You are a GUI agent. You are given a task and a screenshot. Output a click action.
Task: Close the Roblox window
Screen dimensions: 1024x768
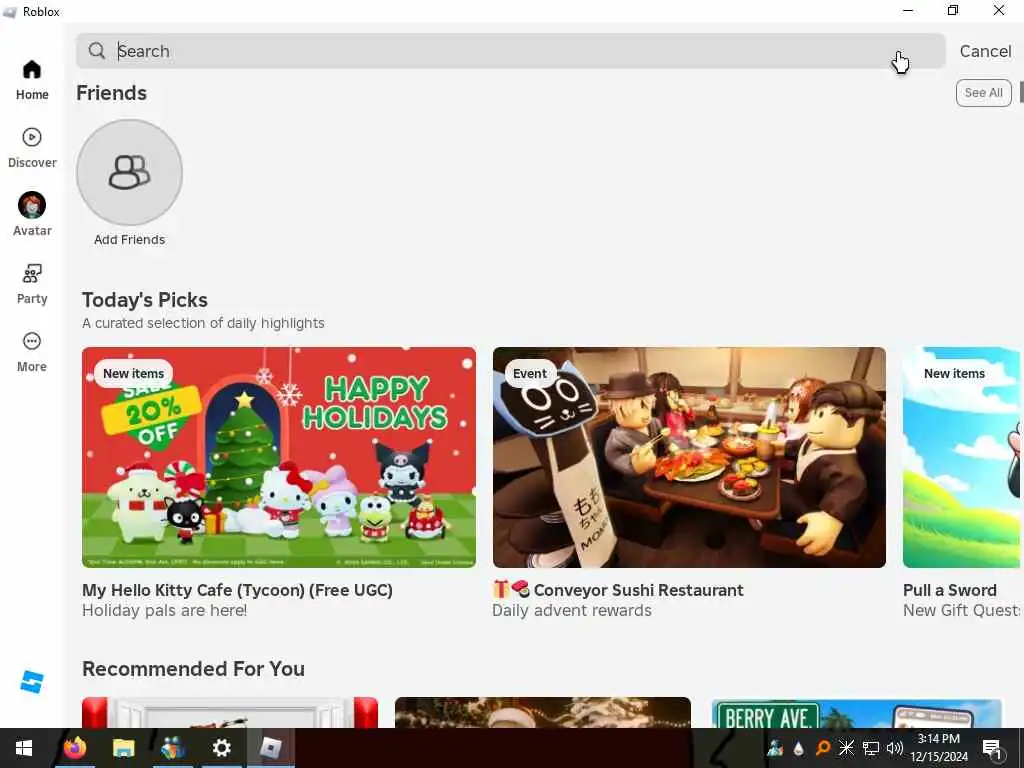(999, 10)
